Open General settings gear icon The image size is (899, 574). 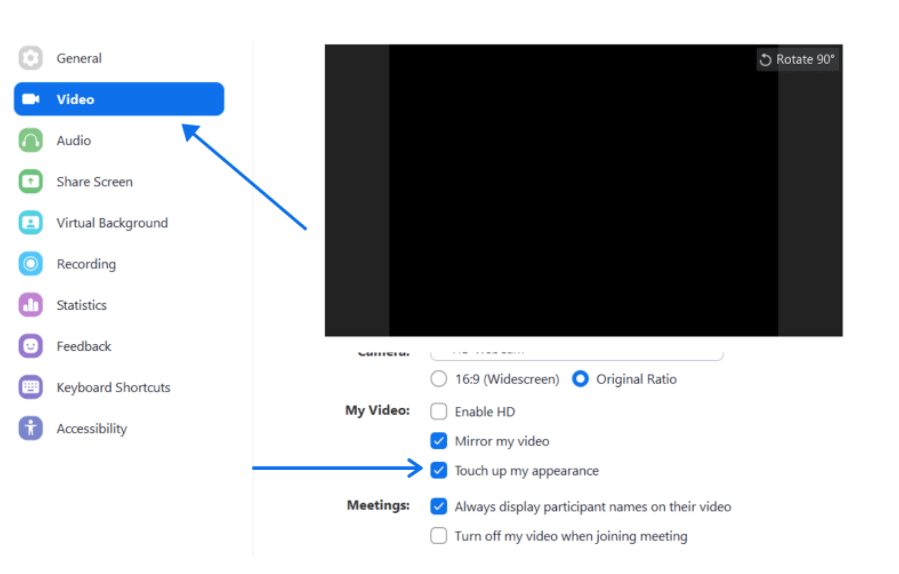click(x=30, y=58)
